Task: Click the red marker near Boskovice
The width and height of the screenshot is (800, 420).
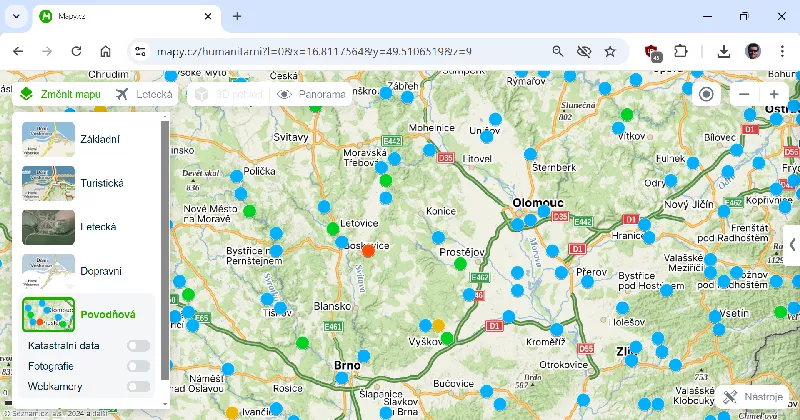Action: click(x=368, y=250)
